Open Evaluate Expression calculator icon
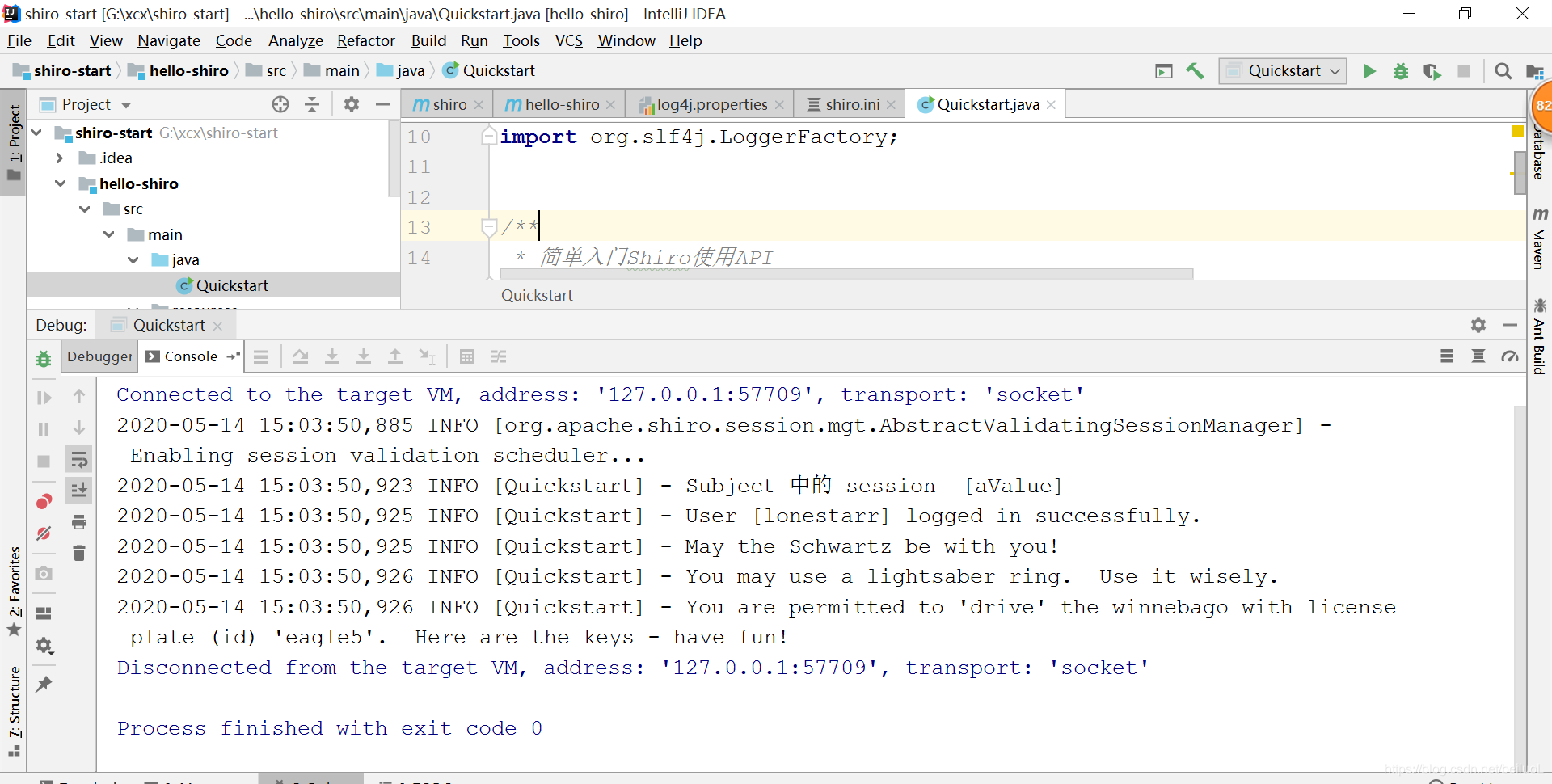The width and height of the screenshot is (1552, 784). [x=466, y=356]
